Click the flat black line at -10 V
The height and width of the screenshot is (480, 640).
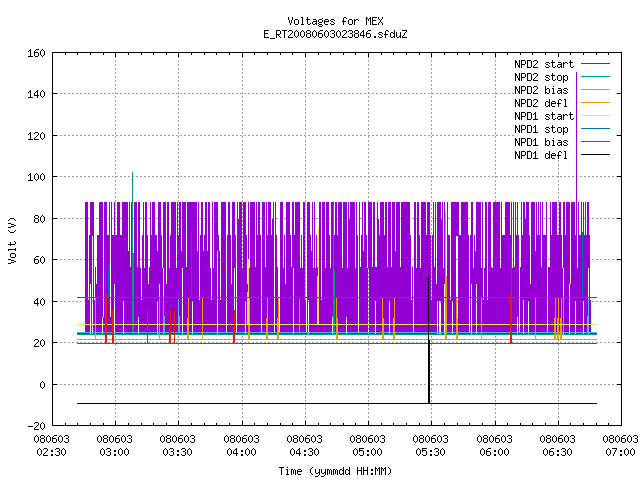point(337,404)
